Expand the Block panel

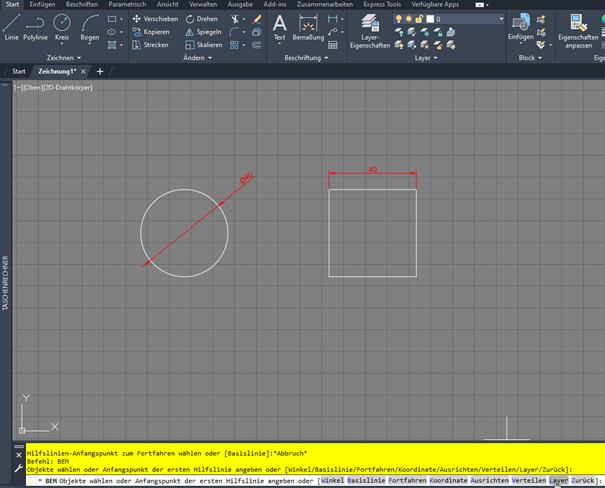tap(530, 58)
